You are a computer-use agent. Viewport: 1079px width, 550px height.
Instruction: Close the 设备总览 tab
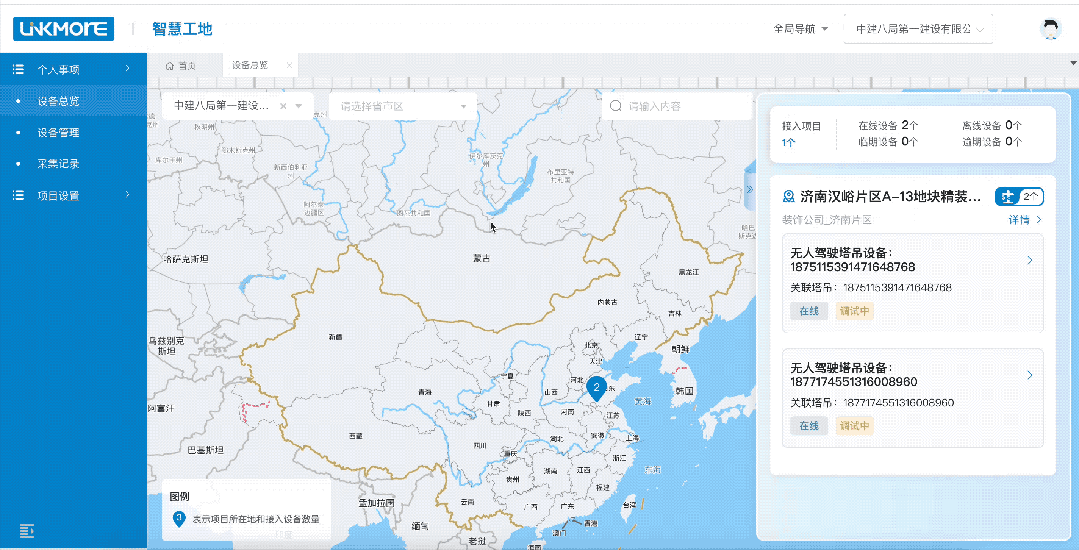tap(290, 65)
